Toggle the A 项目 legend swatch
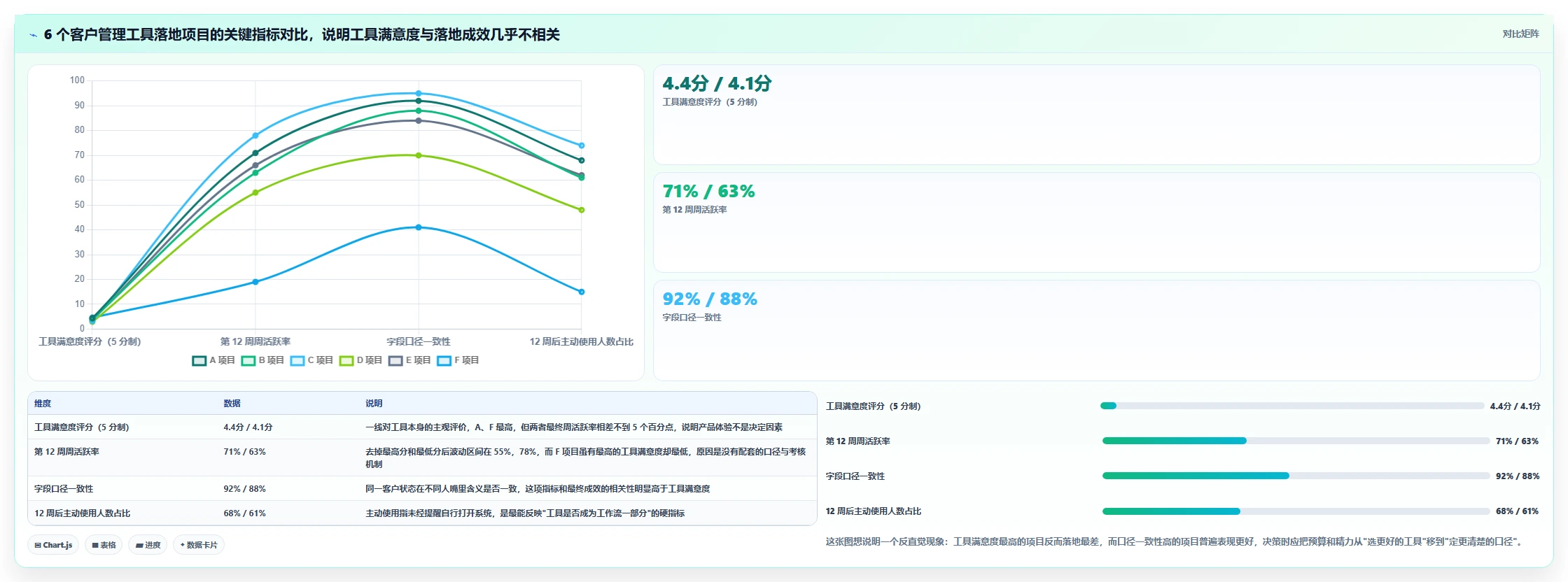The height and width of the screenshot is (582, 1568). [199, 360]
